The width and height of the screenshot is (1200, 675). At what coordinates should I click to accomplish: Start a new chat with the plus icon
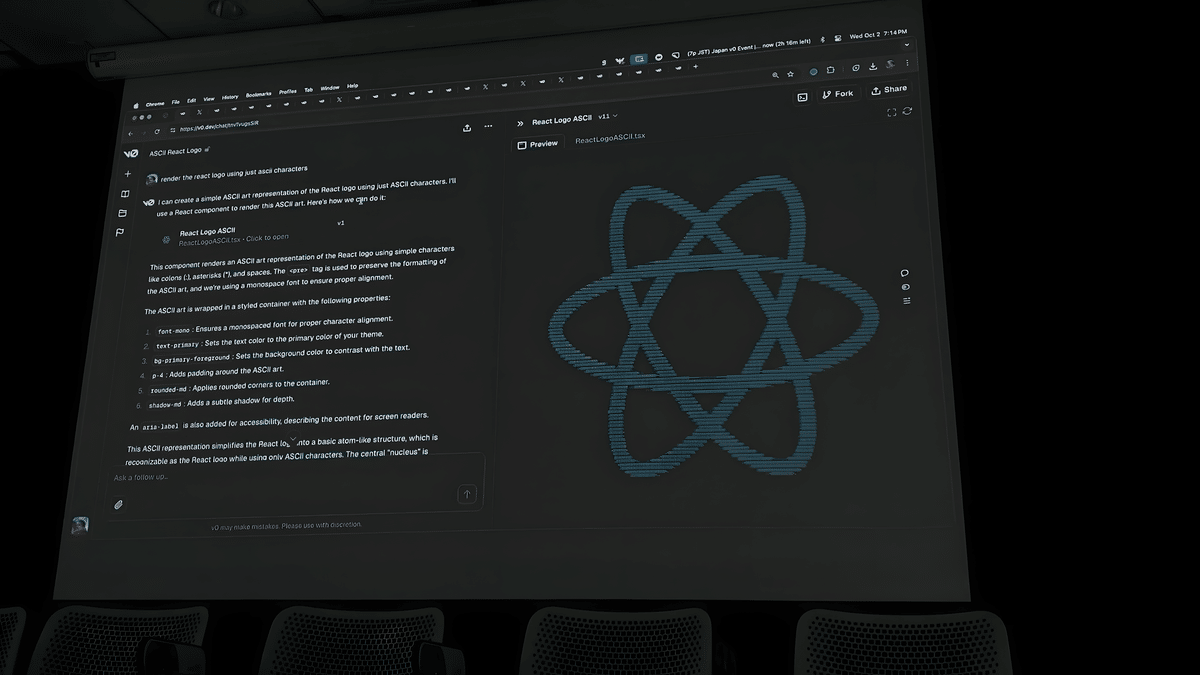click(127, 174)
